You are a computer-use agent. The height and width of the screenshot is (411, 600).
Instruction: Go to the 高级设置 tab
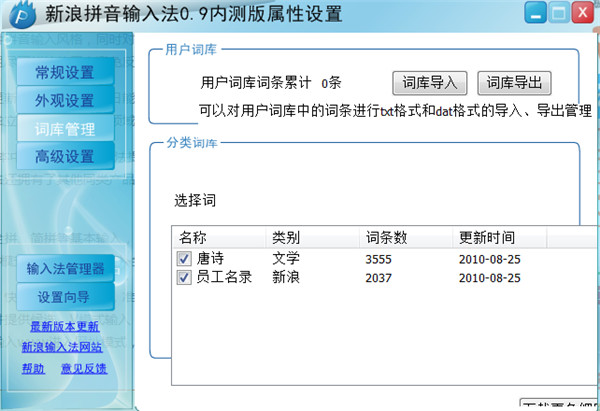tap(64, 157)
